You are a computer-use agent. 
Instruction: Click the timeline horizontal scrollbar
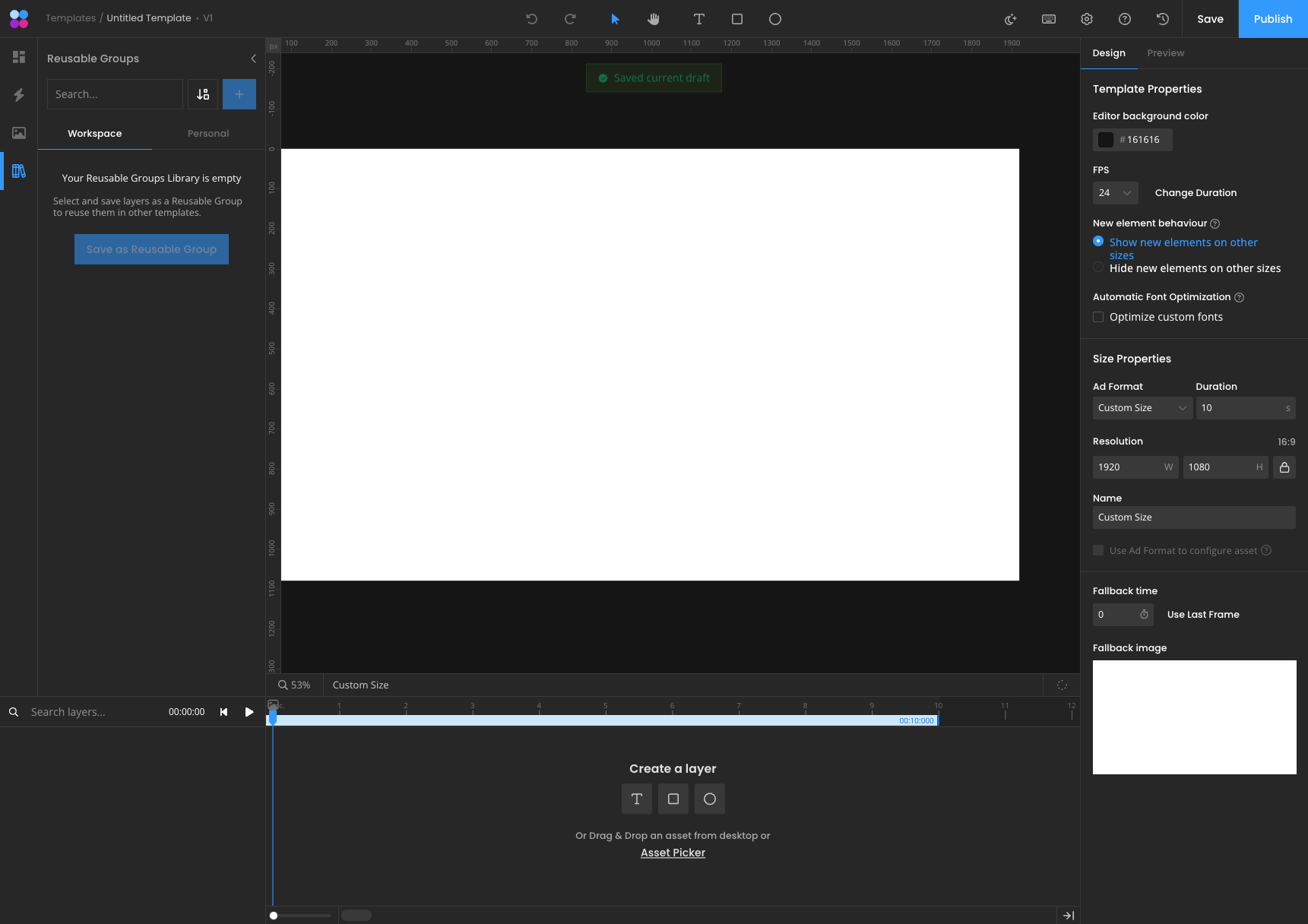[x=356, y=916]
